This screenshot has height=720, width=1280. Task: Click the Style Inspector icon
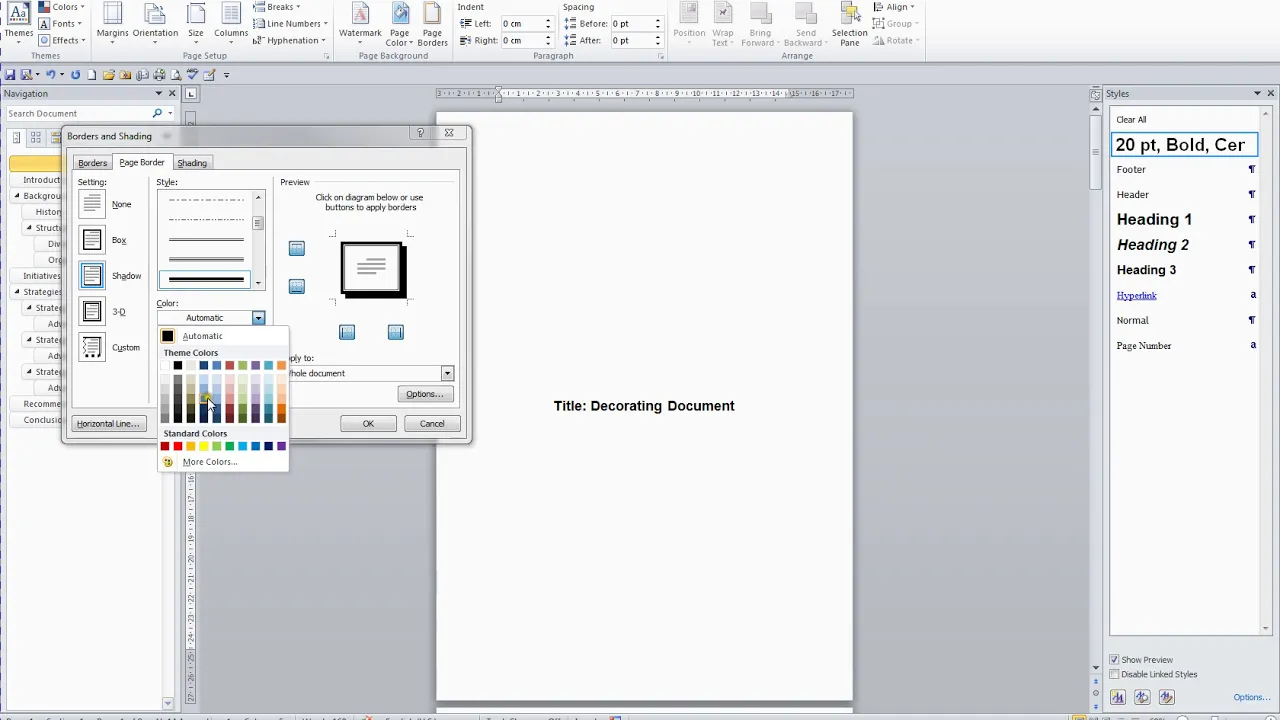click(1142, 697)
